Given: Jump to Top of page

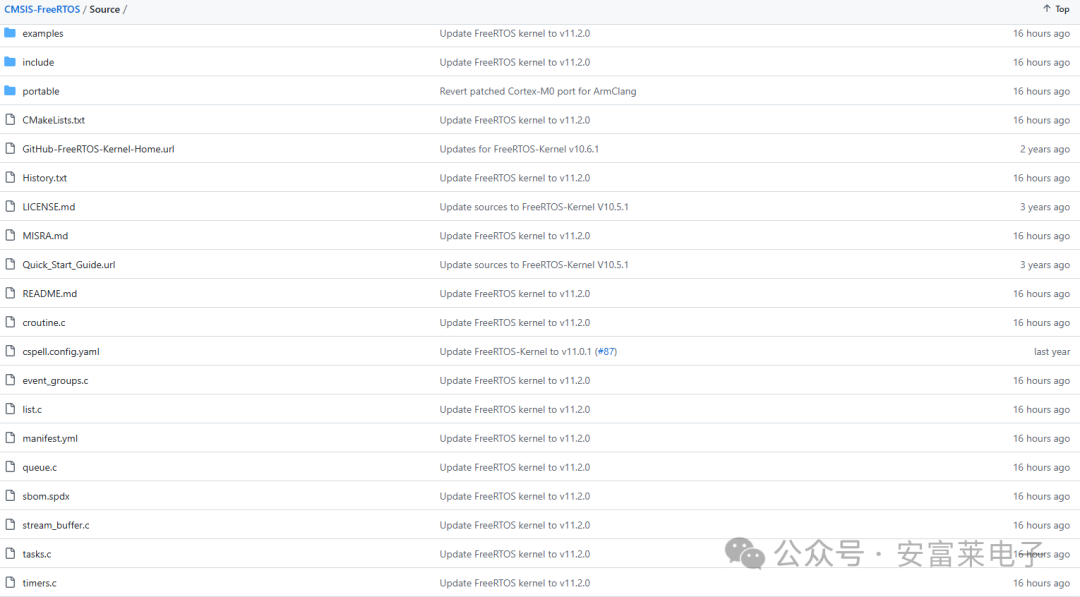Looking at the screenshot, I should click(x=1056, y=9).
